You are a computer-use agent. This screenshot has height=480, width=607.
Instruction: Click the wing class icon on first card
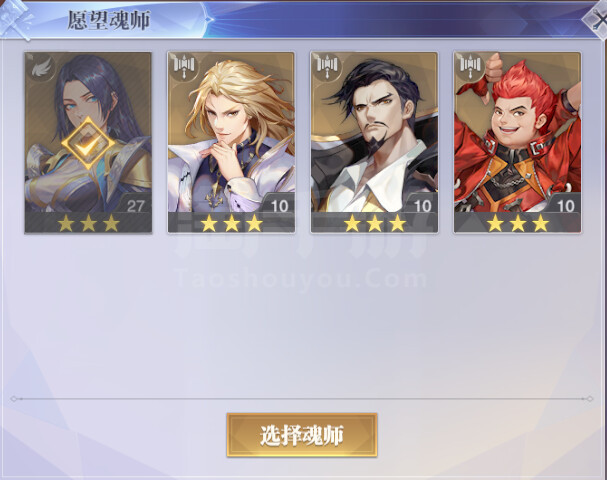(41, 68)
